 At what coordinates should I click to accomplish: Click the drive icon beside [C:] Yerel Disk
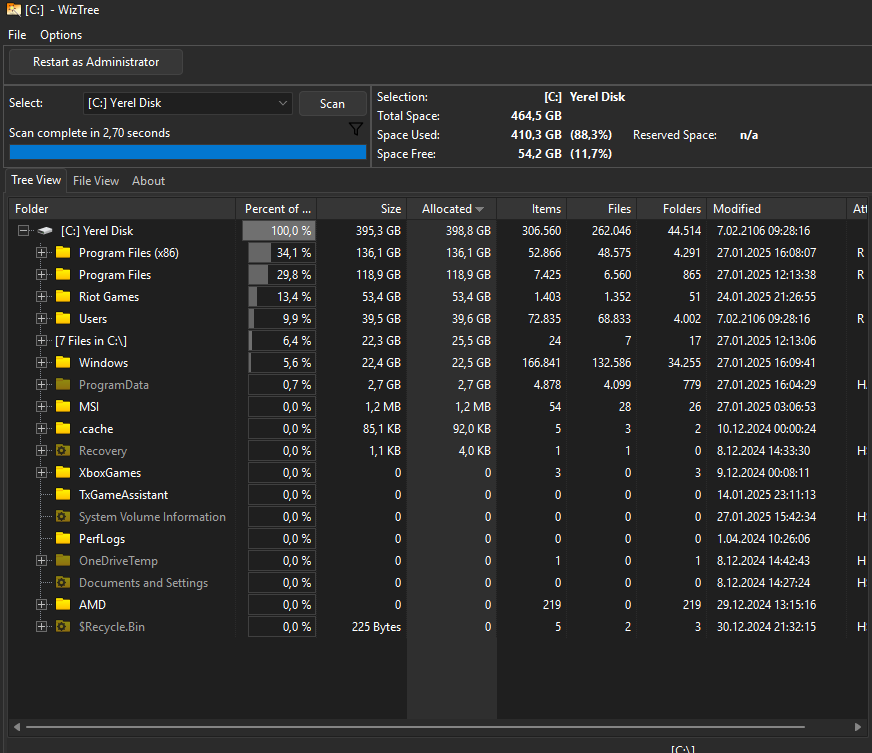pos(45,230)
